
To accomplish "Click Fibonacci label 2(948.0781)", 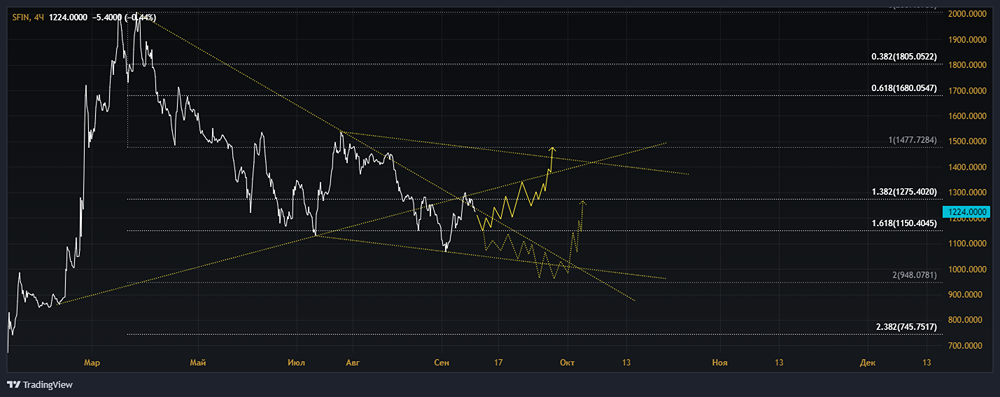I will pos(915,275).
